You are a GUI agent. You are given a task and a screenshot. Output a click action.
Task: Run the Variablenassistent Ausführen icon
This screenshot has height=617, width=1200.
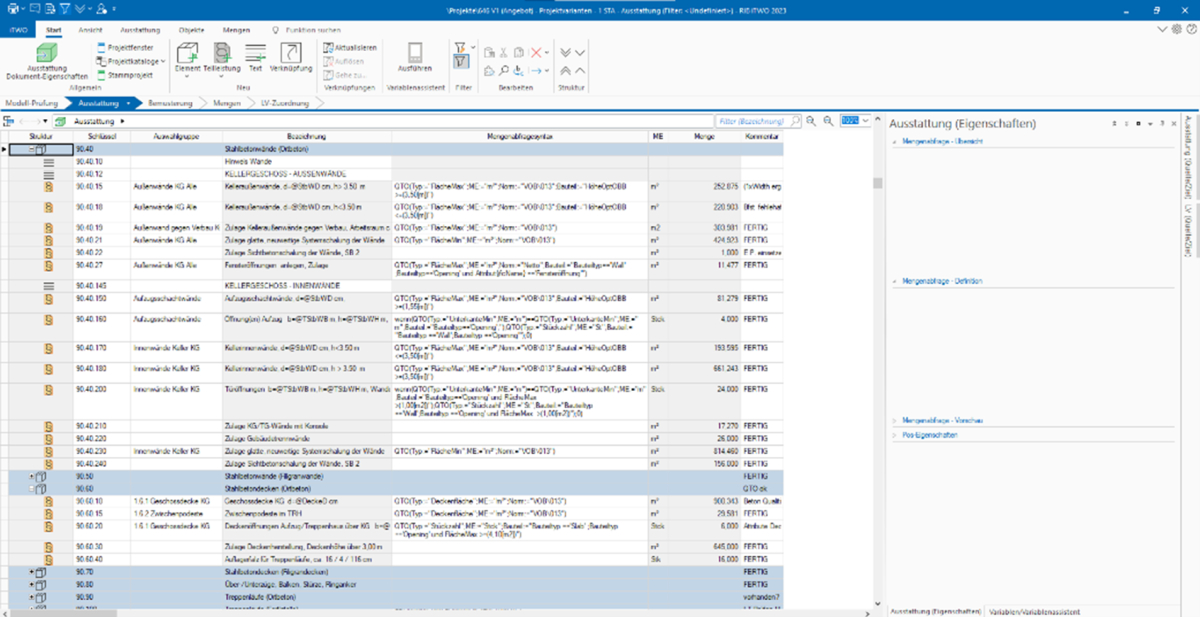coord(414,57)
